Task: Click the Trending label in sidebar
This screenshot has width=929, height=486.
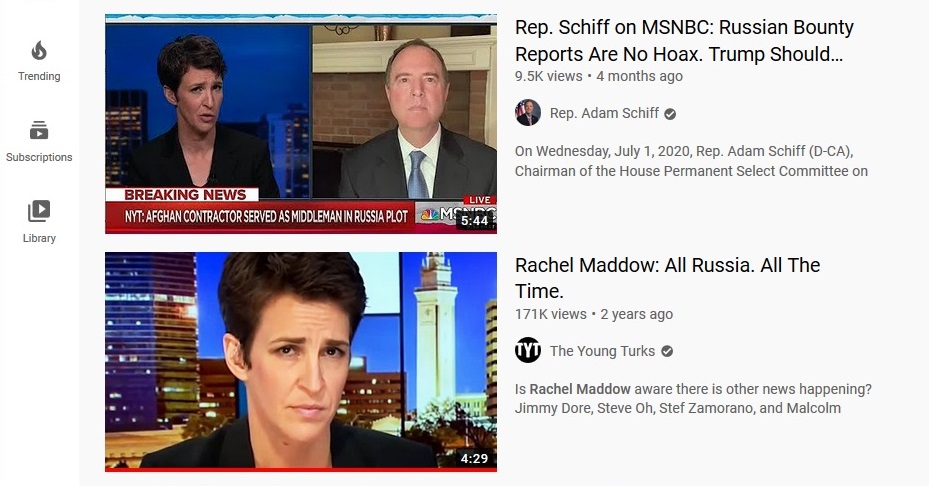Action: 39,76
